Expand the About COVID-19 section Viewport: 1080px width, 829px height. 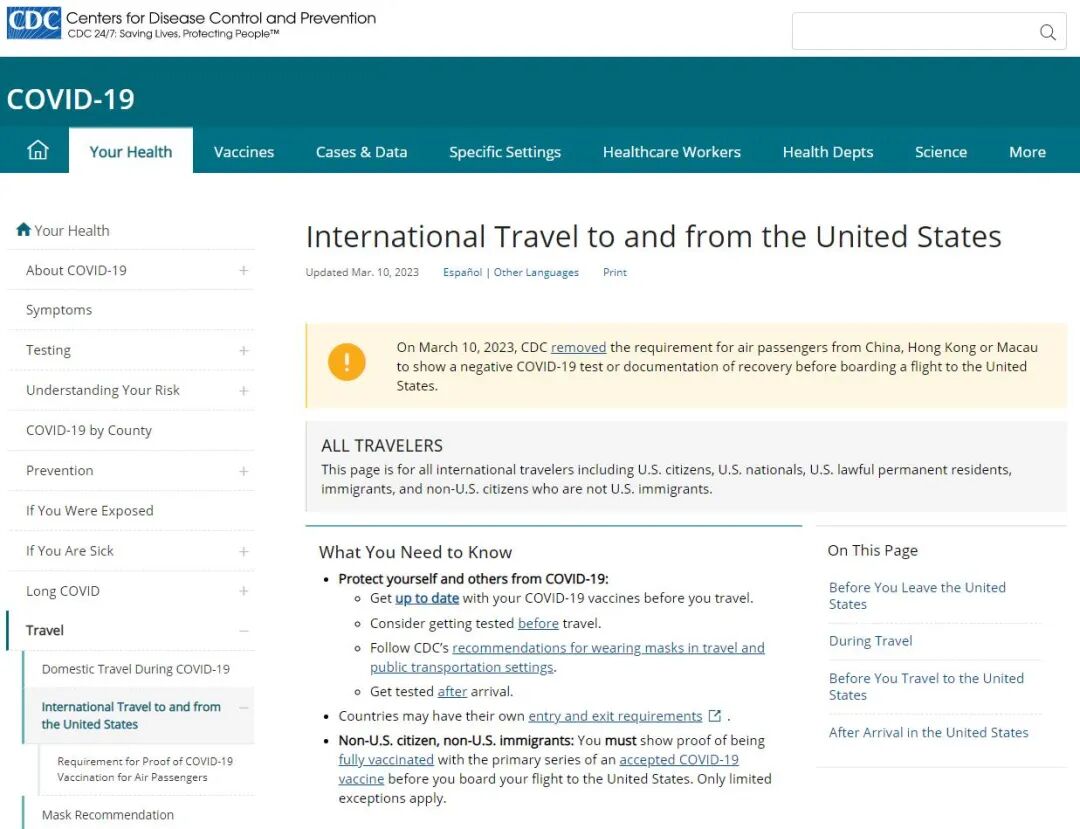click(243, 271)
